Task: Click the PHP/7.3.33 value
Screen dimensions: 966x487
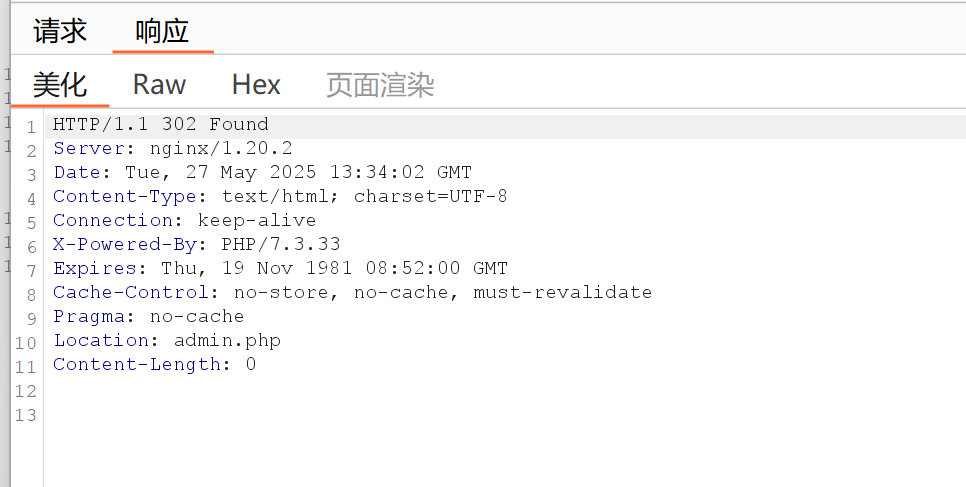Action: pos(281,245)
